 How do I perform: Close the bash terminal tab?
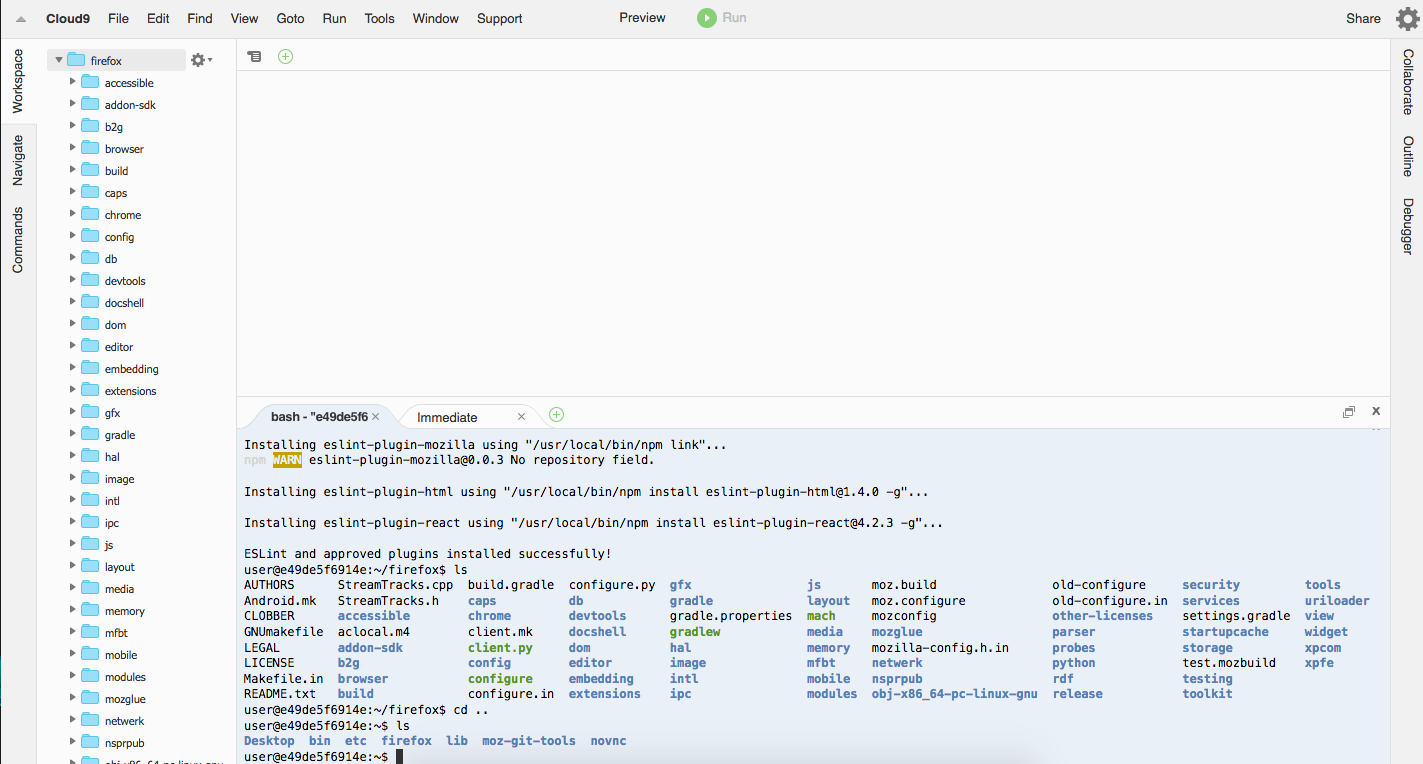pyautogui.click(x=376, y=417)
